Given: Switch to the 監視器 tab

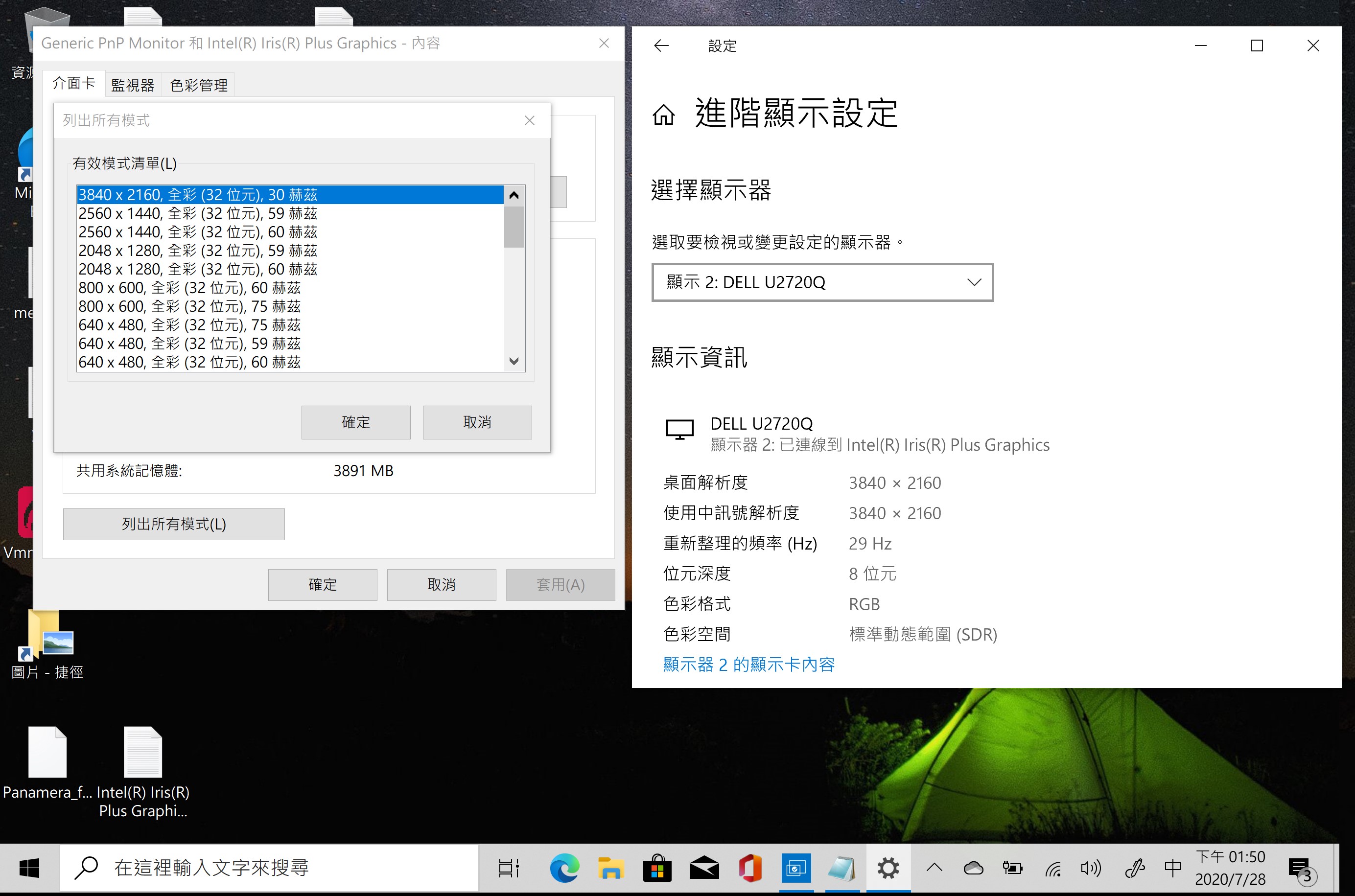Looking at the screenshot, I should point(133,85).
